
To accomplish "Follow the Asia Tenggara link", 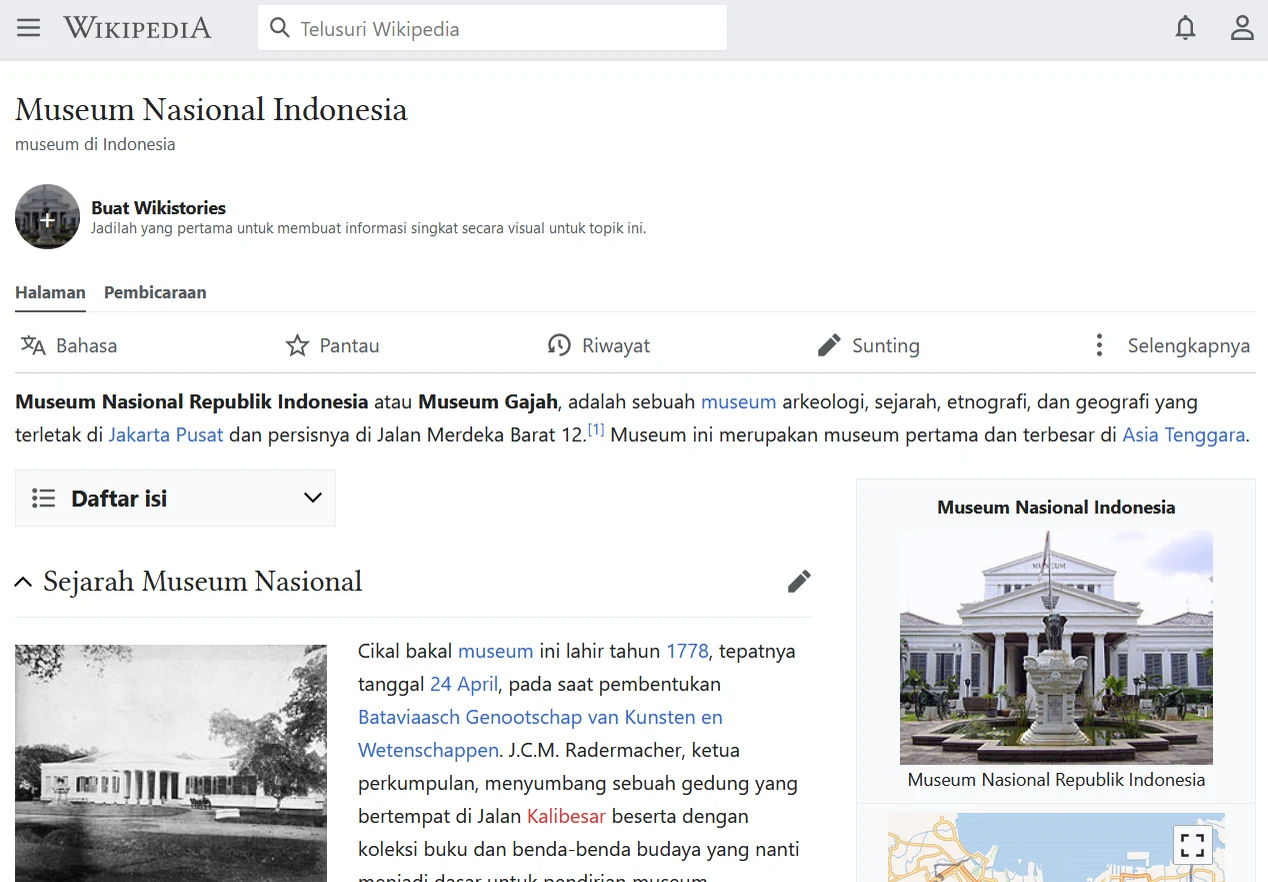I will pyautogui.click(x=1183, y=435).
